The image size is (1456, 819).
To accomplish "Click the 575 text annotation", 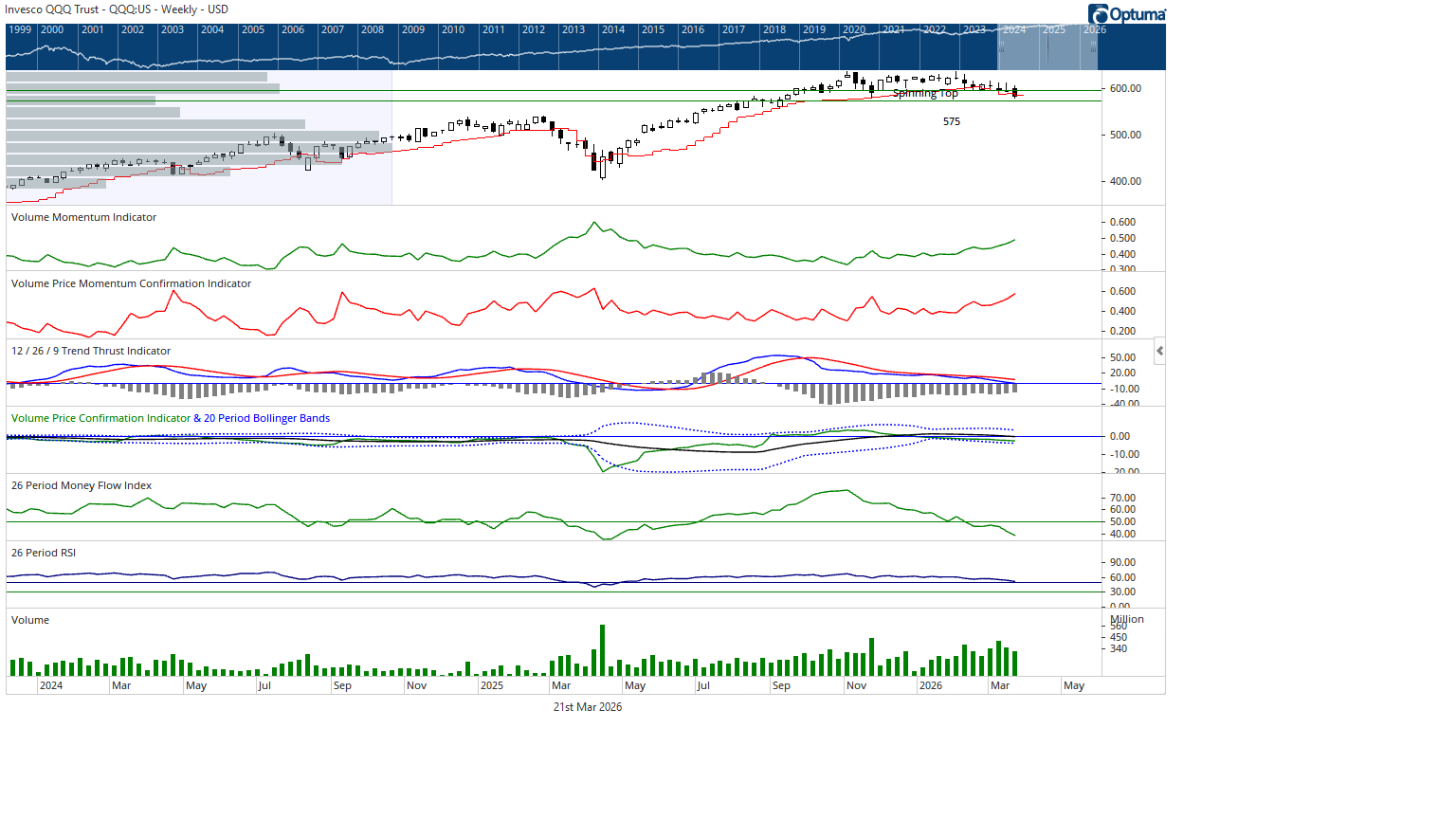I will click(952, 121).
